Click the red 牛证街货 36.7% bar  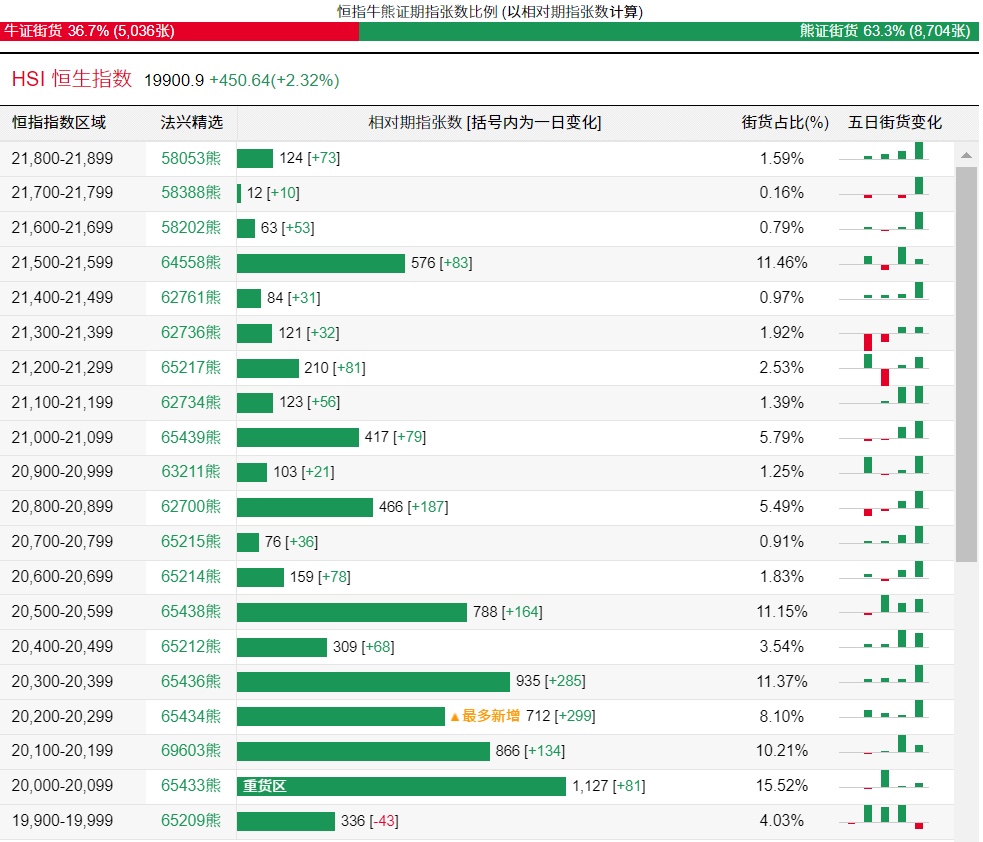(x=179, y=31)
